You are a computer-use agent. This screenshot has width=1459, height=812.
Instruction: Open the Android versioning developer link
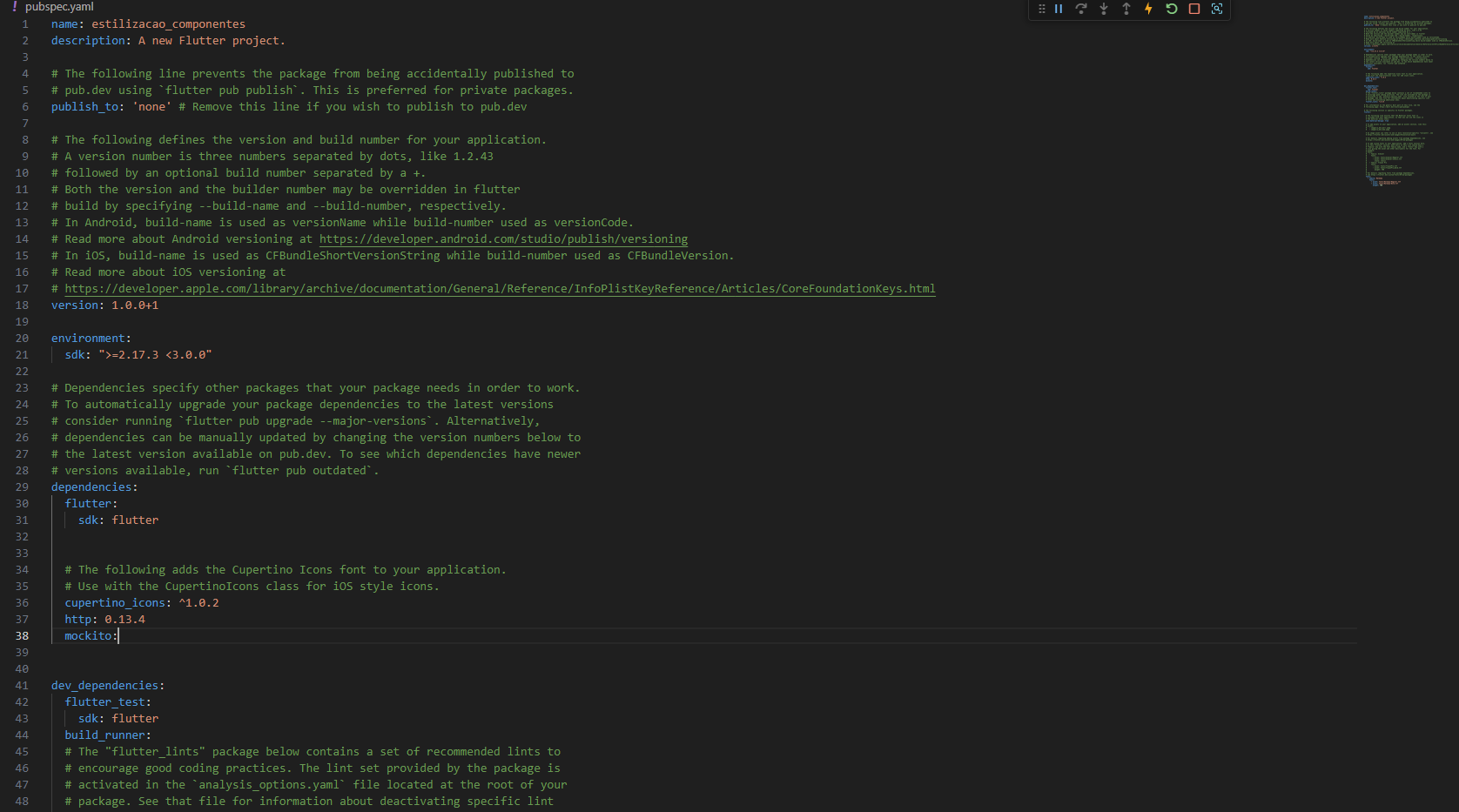click(503, 239)
